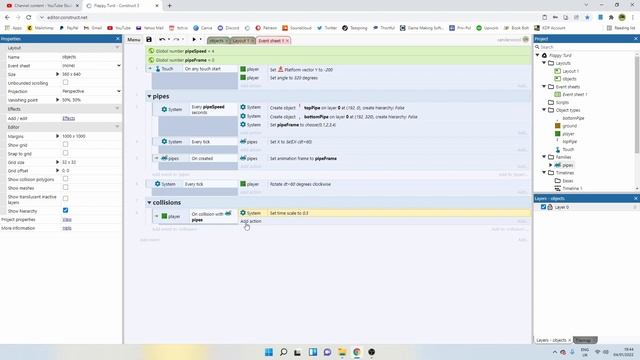Close the Properties panel
Screen dimensions: 640x360
tap(118, 38)
